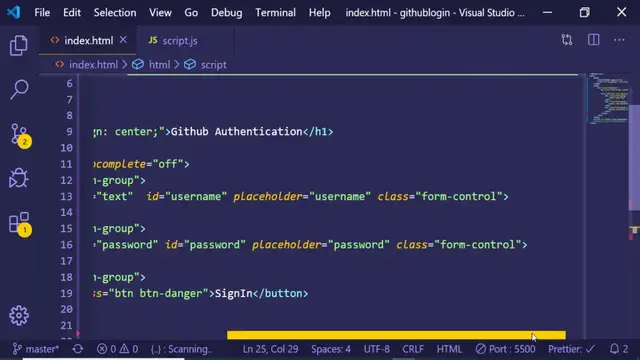Open Source Control view with 2 changes

tap(20, 136)
